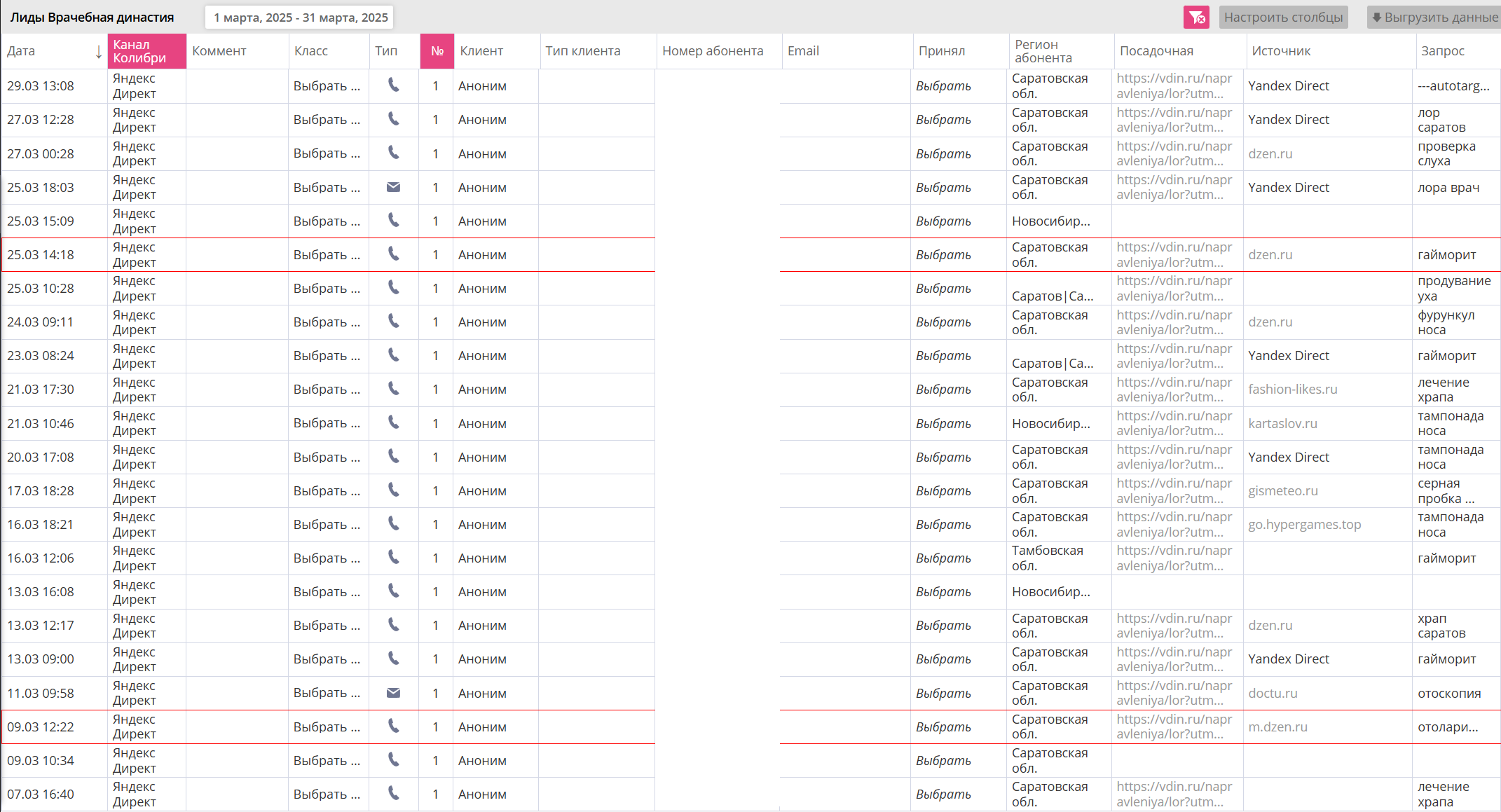Click the phone icon for 24.03 09:11 lead
Viewport: 1501px width, 812px height.
pyautogui.click(x=394, y=322)
